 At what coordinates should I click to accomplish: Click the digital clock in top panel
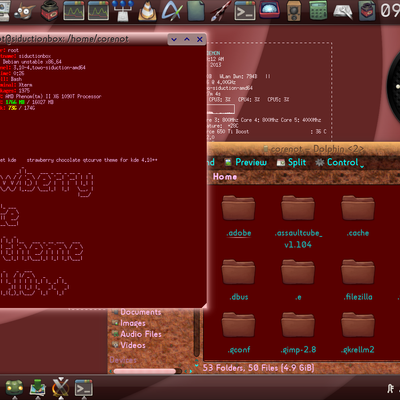[390, 11]
